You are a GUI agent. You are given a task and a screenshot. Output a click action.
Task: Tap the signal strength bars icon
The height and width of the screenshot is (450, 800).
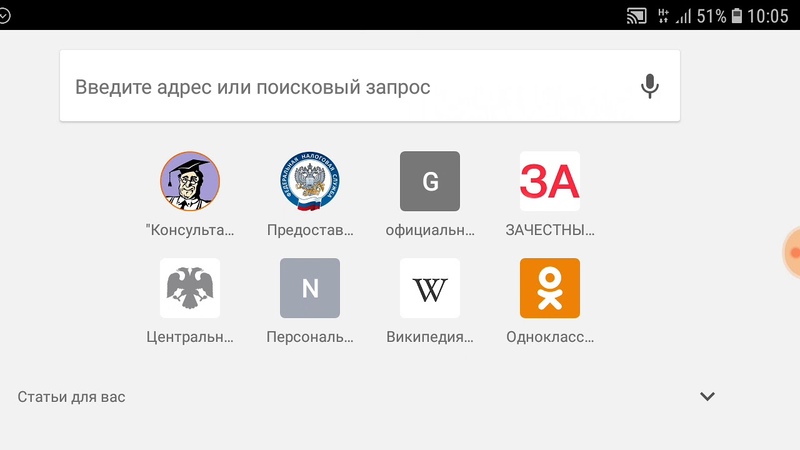[x=683, y=16]
